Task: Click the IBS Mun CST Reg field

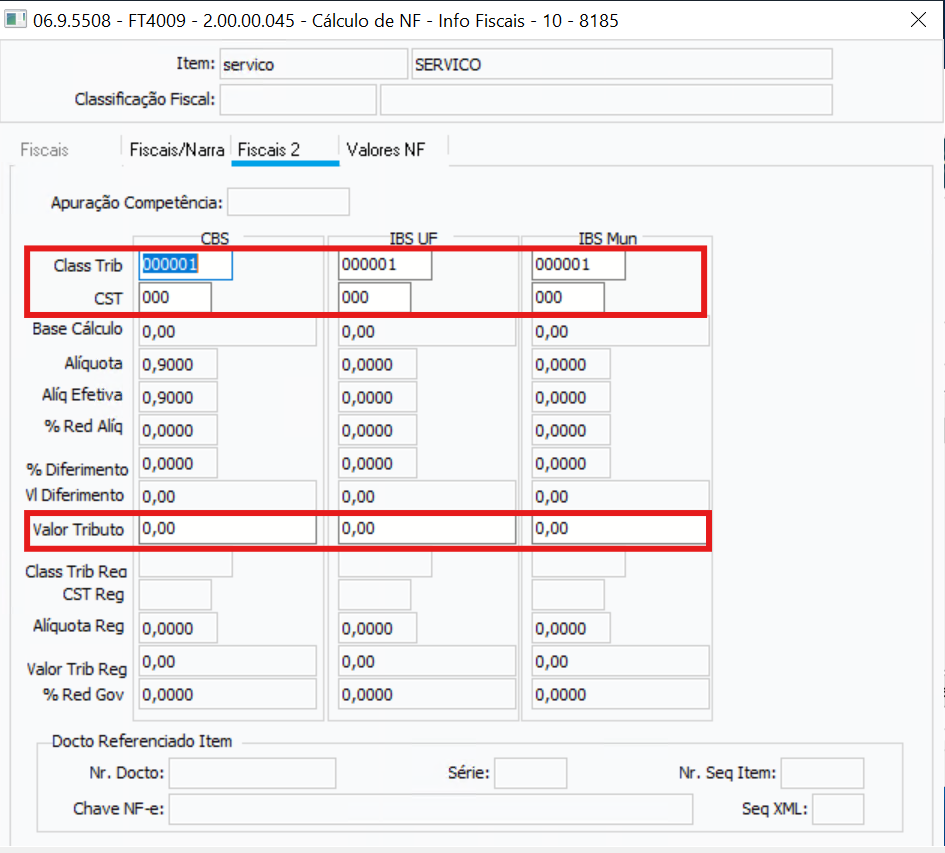Action: [x=568, y=595]
